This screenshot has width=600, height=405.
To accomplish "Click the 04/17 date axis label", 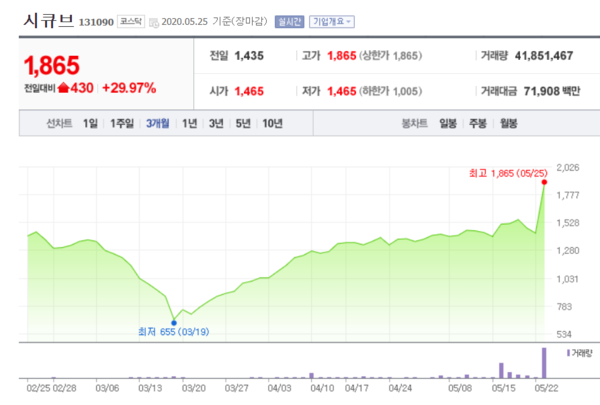I will [357, 388].
